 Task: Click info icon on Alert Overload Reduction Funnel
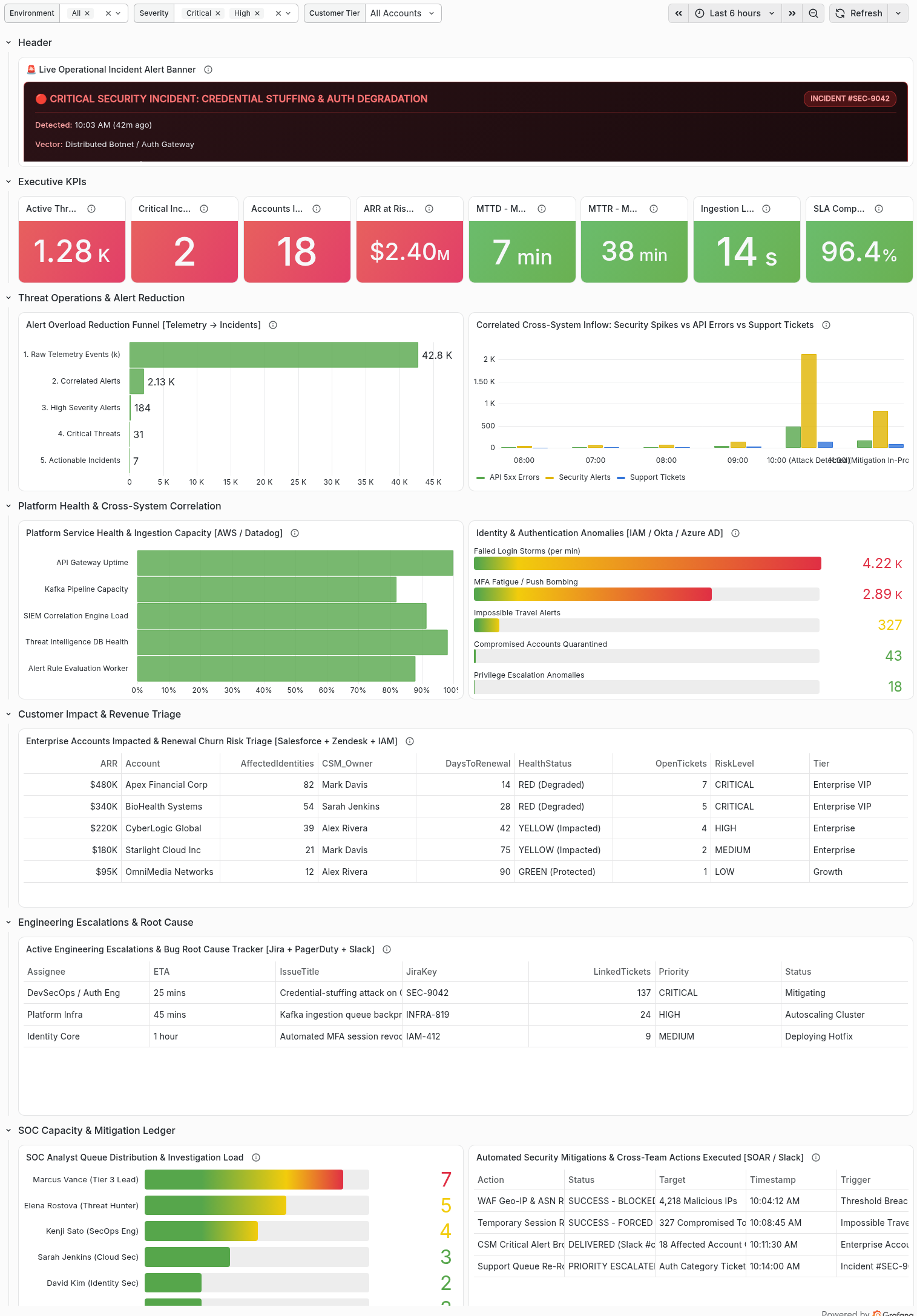(273, 325)
